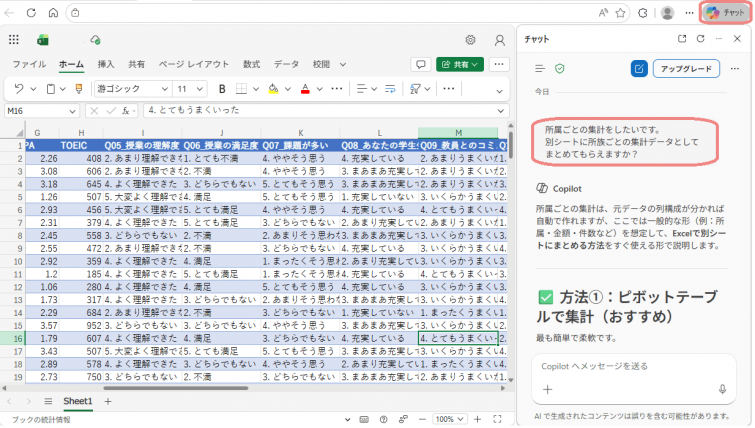Image resolution: width=755 pixels, height=428 pixels.
Task: Add this page to favorites
Action: [621, 13]
